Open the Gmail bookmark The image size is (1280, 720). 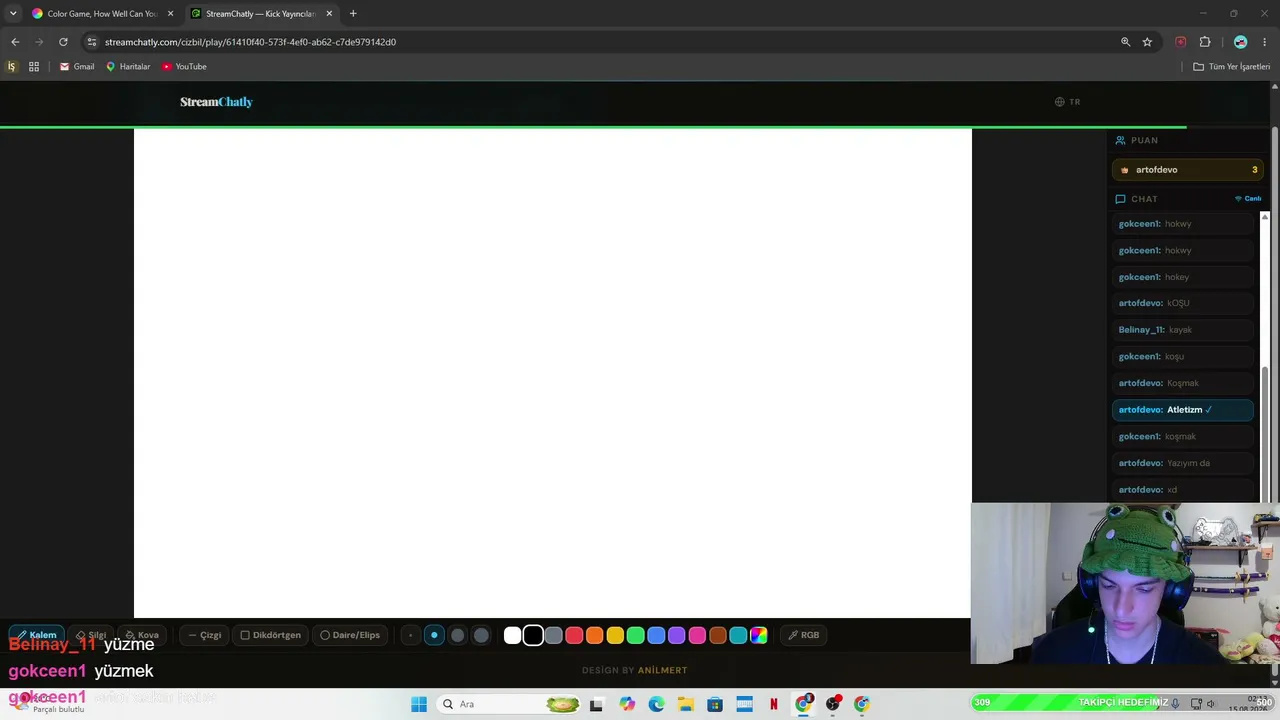click(x=77, y=67)
